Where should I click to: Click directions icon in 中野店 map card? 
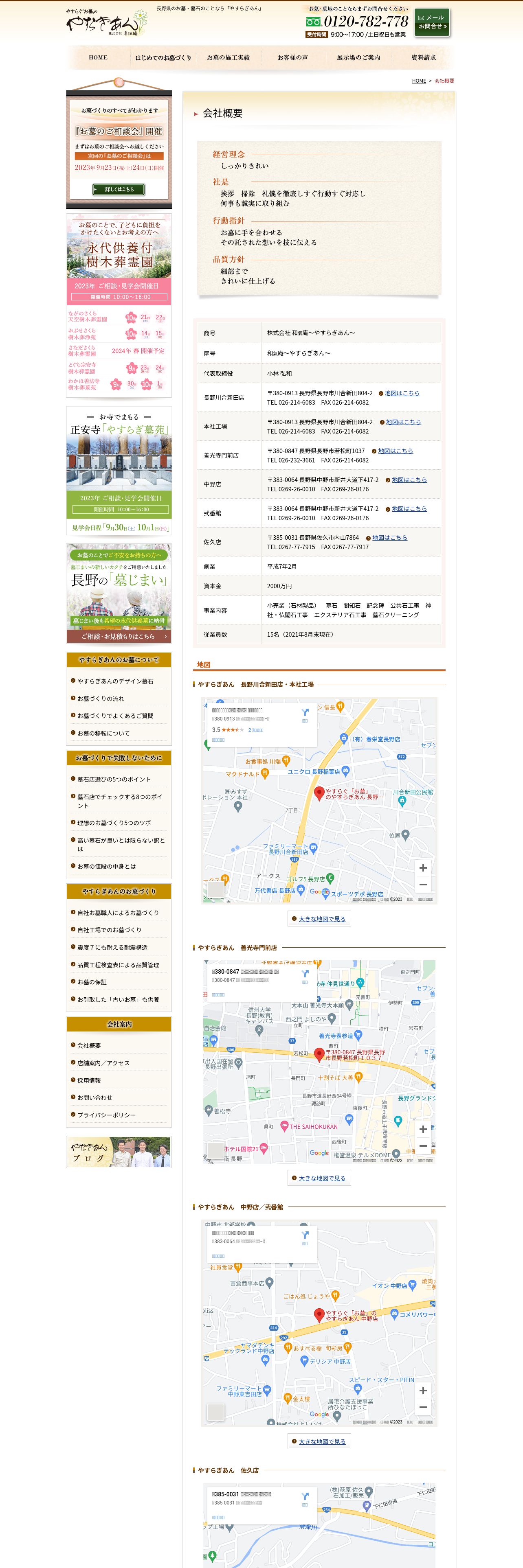click(305, 1235)
